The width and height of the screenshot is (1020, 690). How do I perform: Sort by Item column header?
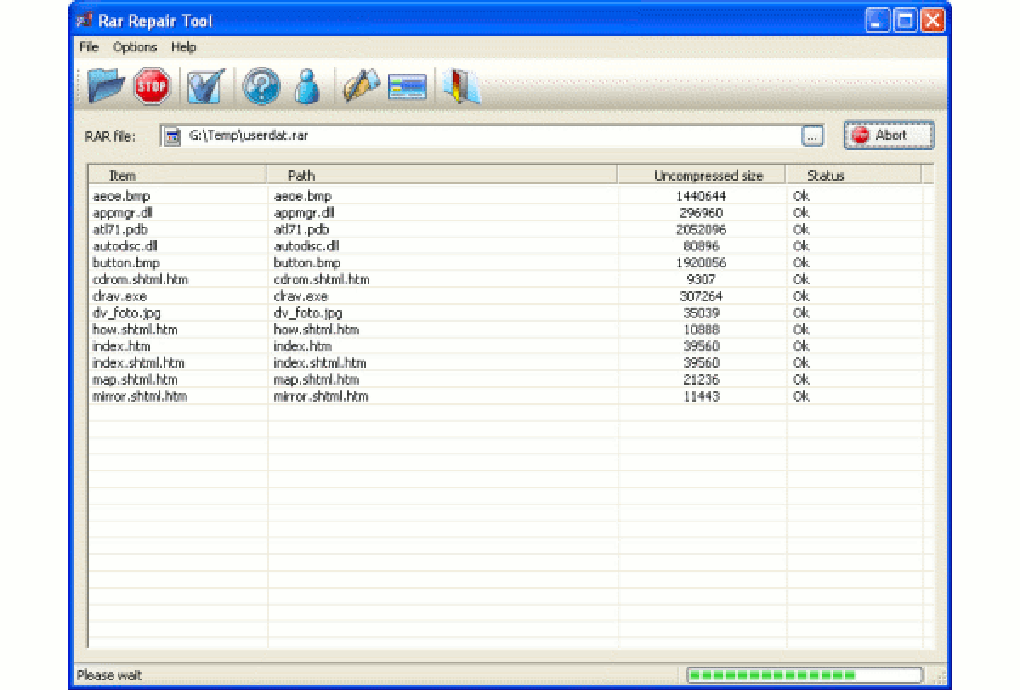point(177,176)
